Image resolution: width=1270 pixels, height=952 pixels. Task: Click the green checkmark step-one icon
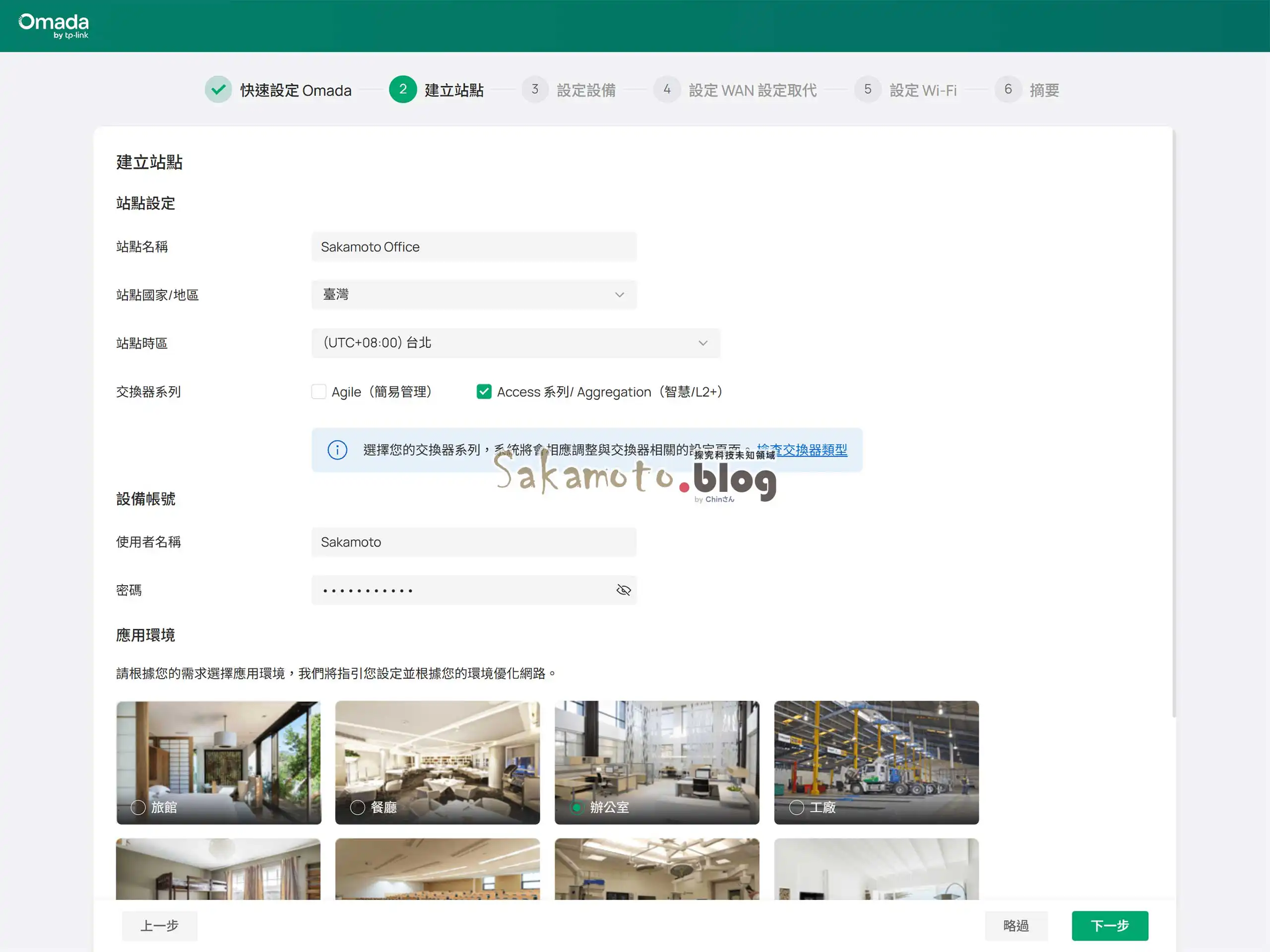[218, 90]
